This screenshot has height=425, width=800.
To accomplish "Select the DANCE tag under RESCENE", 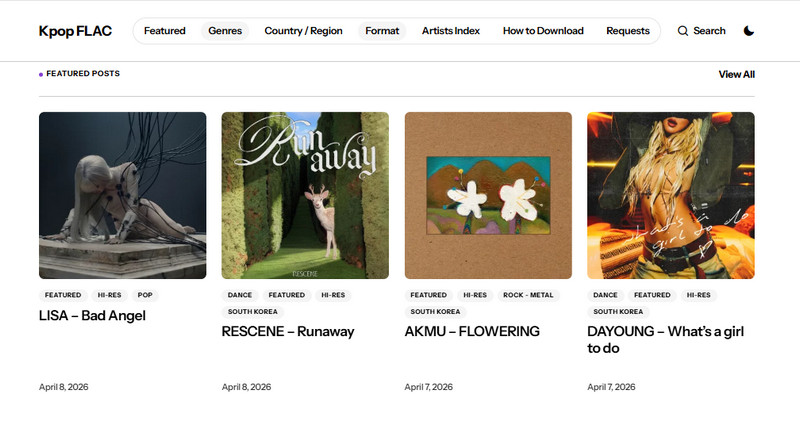I will click(240, 296).
